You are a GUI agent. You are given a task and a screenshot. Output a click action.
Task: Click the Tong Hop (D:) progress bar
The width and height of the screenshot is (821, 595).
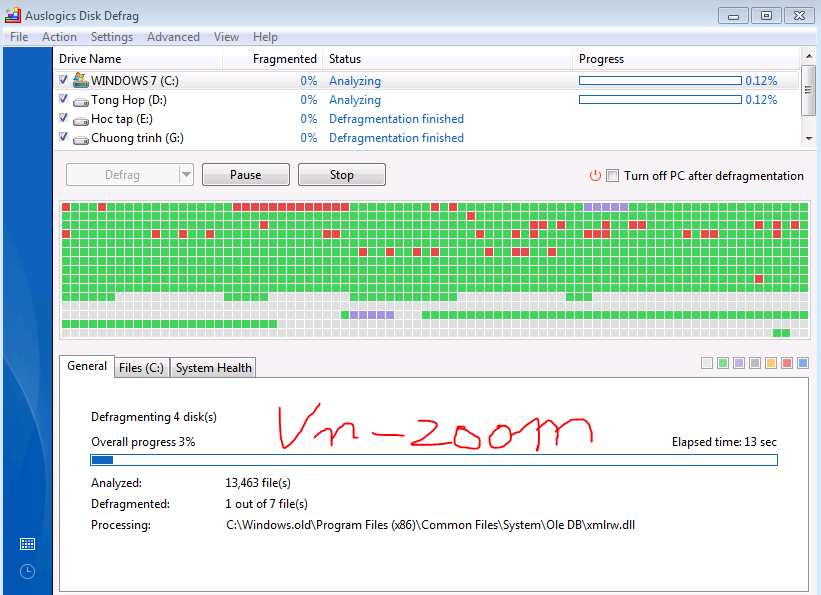[x=660, y=100]
